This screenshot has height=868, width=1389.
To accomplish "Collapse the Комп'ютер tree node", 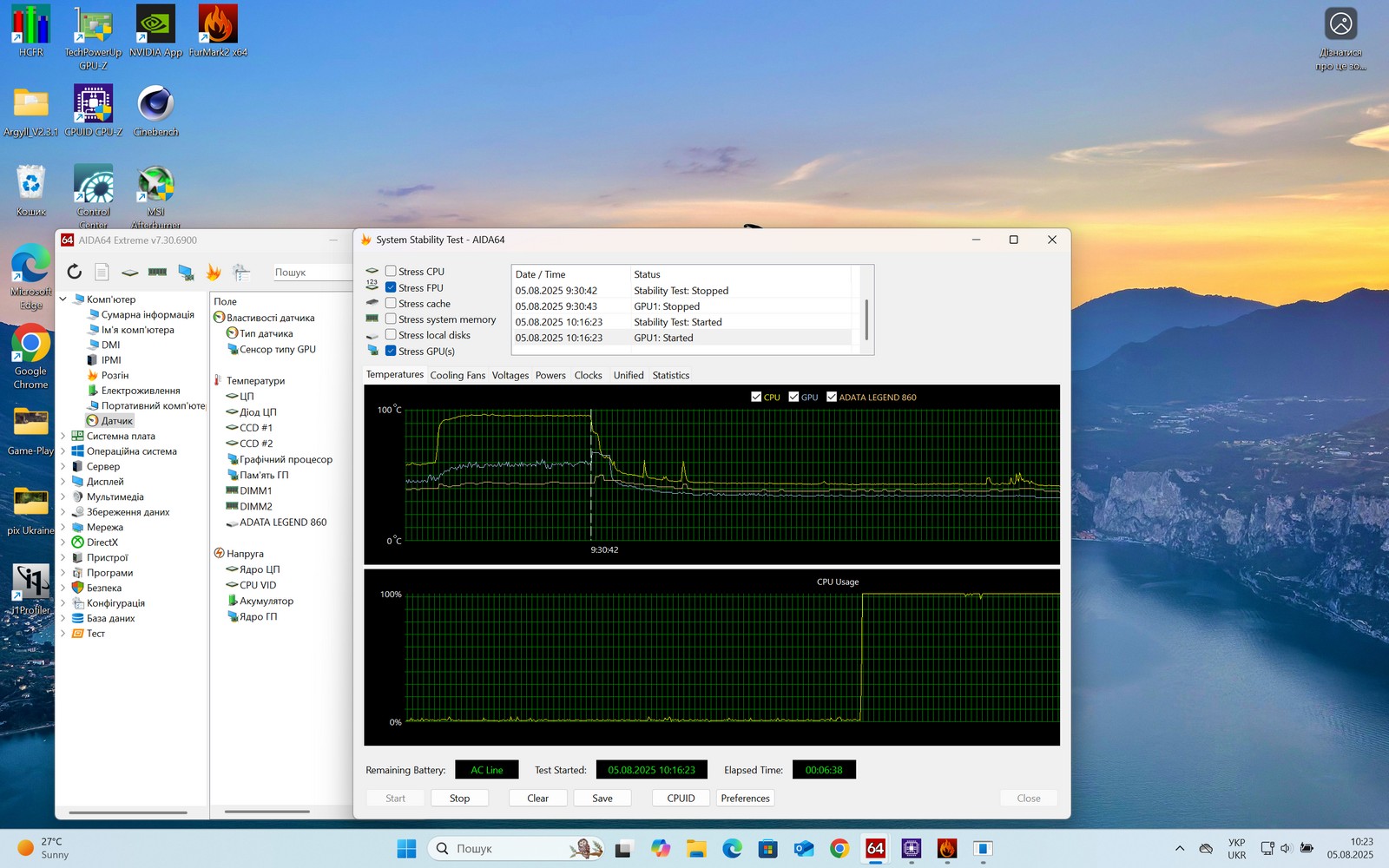I will point(63,299).
